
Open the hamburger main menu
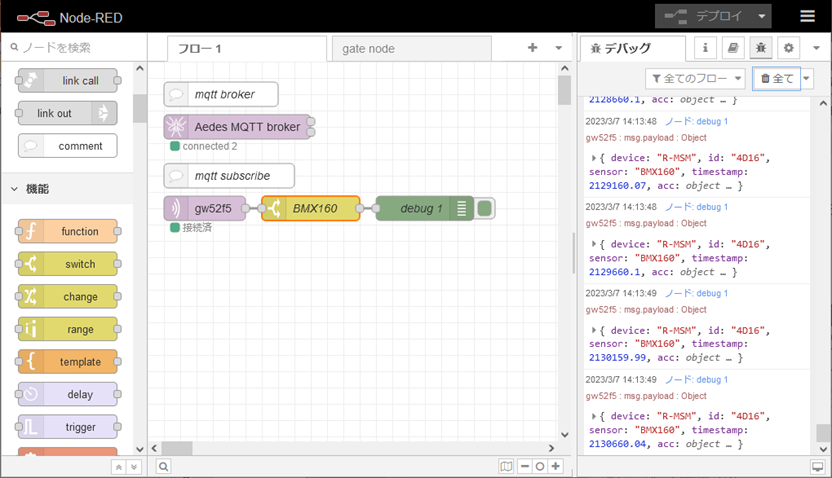pos(807,16)
